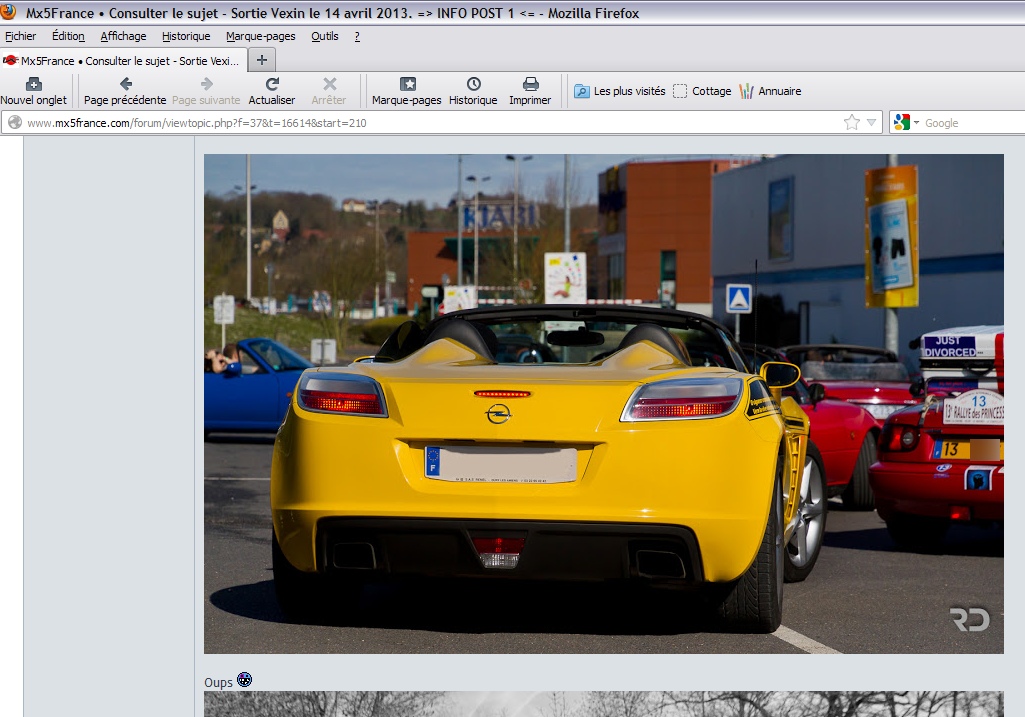The height and width of the screenshot is (717, 1025).
Task: Open the URL history dropdown arrow
Action: 871,122
